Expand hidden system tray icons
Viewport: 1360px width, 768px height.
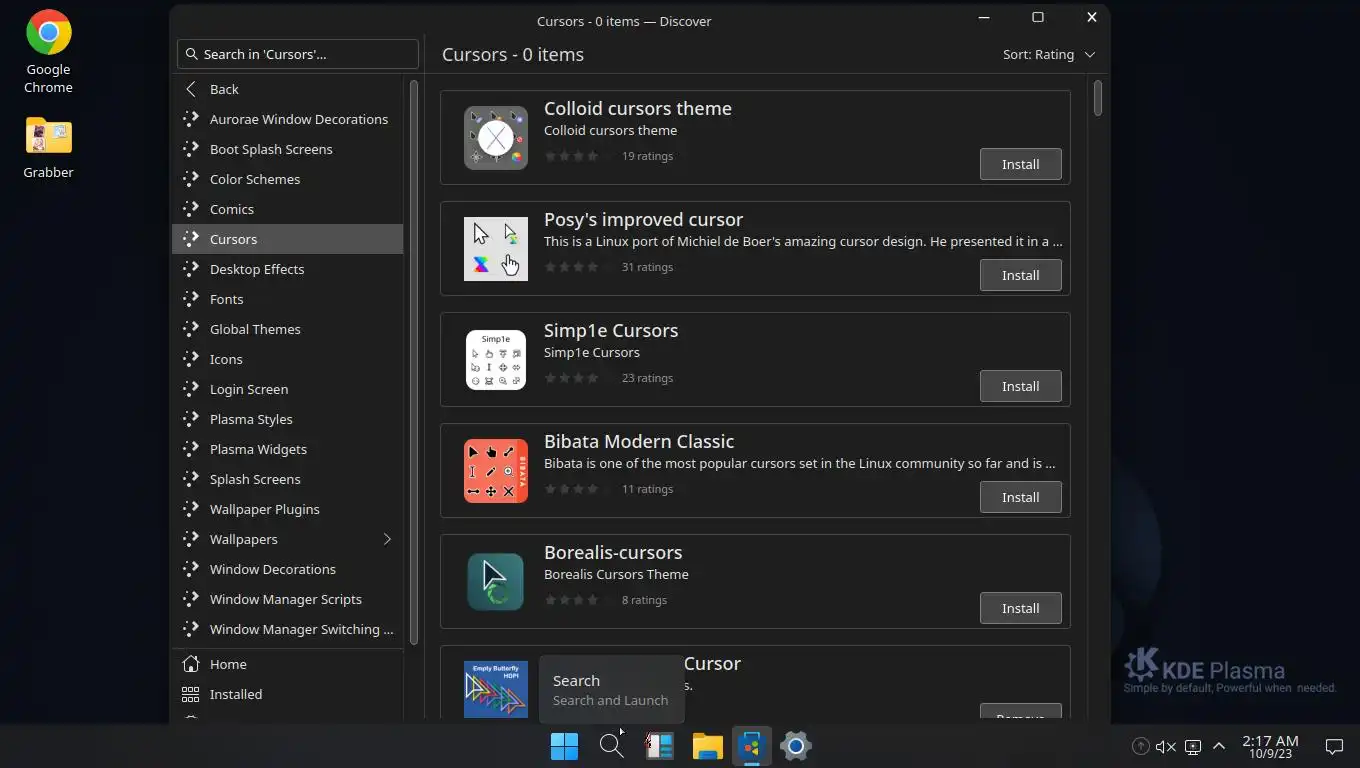[x=1219, y=746]
